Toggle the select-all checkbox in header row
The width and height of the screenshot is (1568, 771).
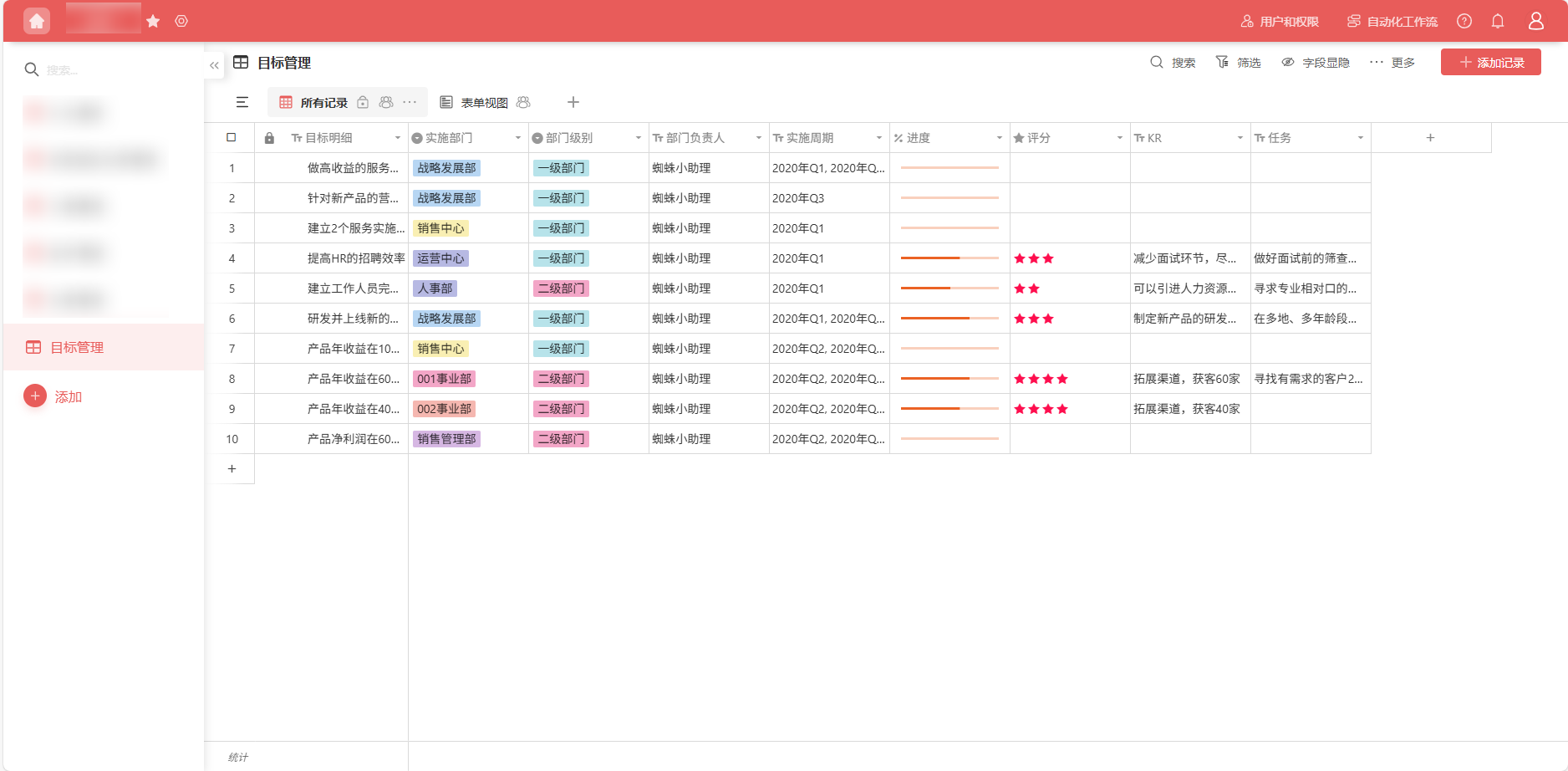pyautogui.click(x=232, y=137)
